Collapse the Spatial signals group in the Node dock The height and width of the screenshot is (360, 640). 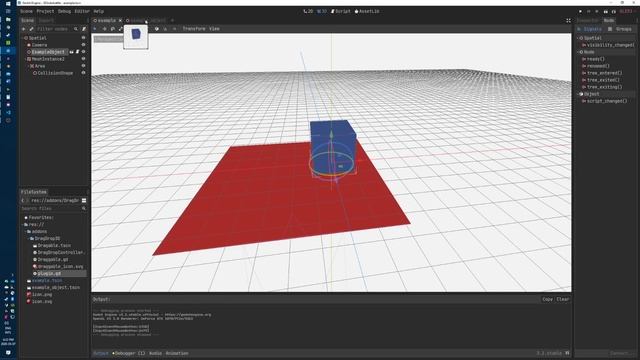coord(578,38)
